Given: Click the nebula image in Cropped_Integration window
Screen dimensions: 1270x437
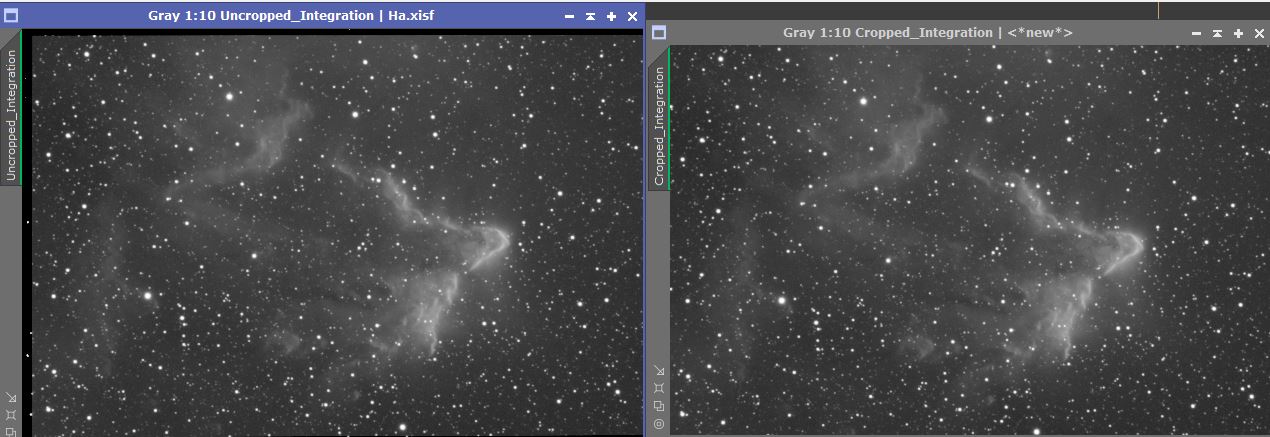Looking at the screenshot, I should (x=970, y=240).
